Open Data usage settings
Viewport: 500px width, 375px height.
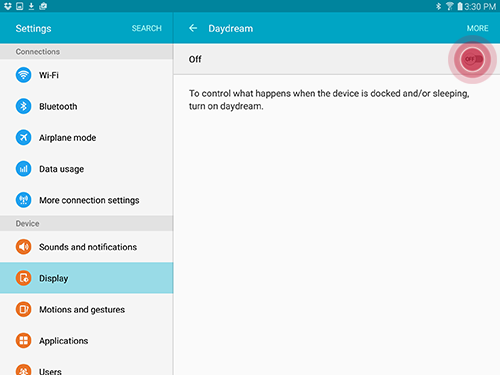(x=87, y=169)
